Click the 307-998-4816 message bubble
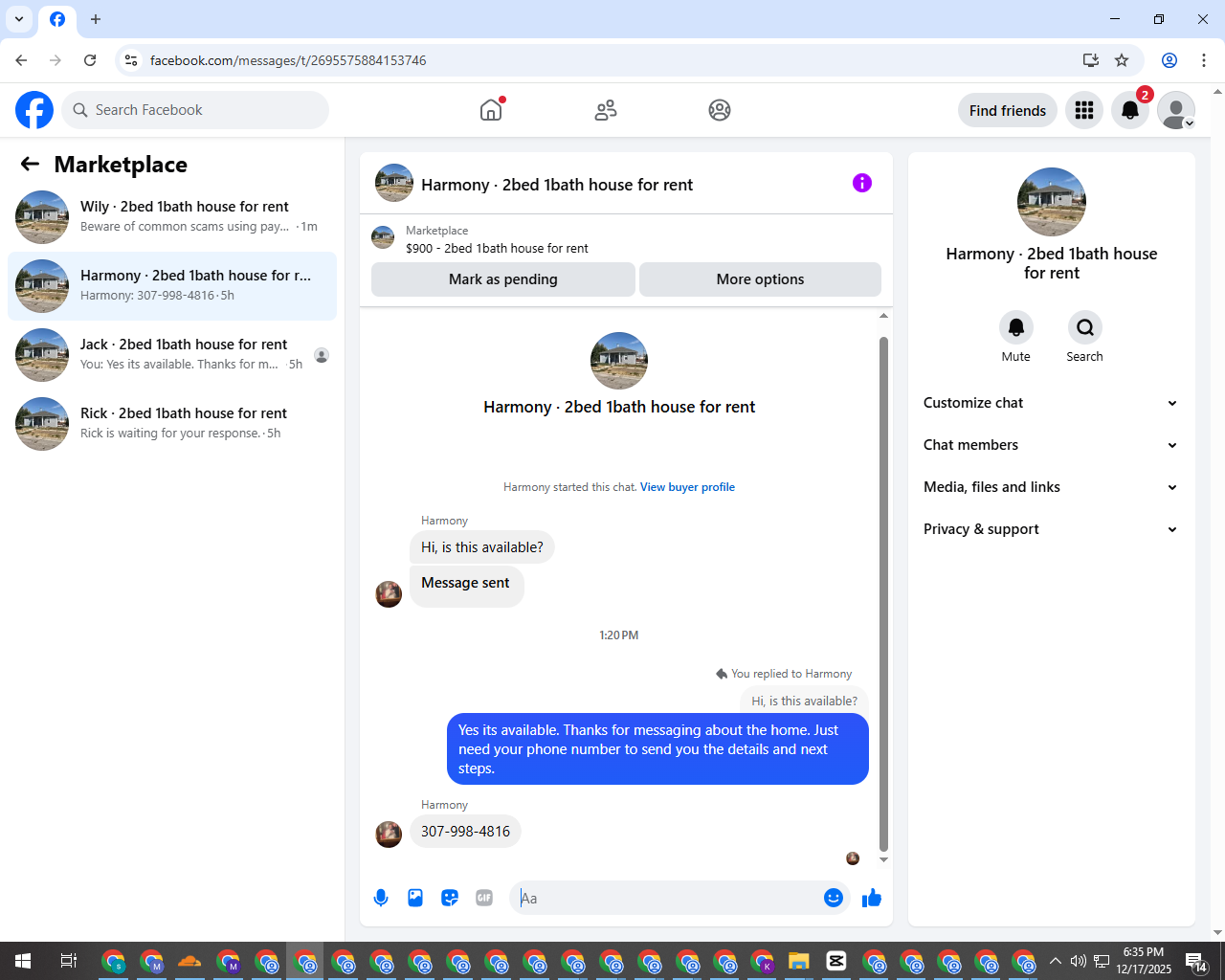 465,832
